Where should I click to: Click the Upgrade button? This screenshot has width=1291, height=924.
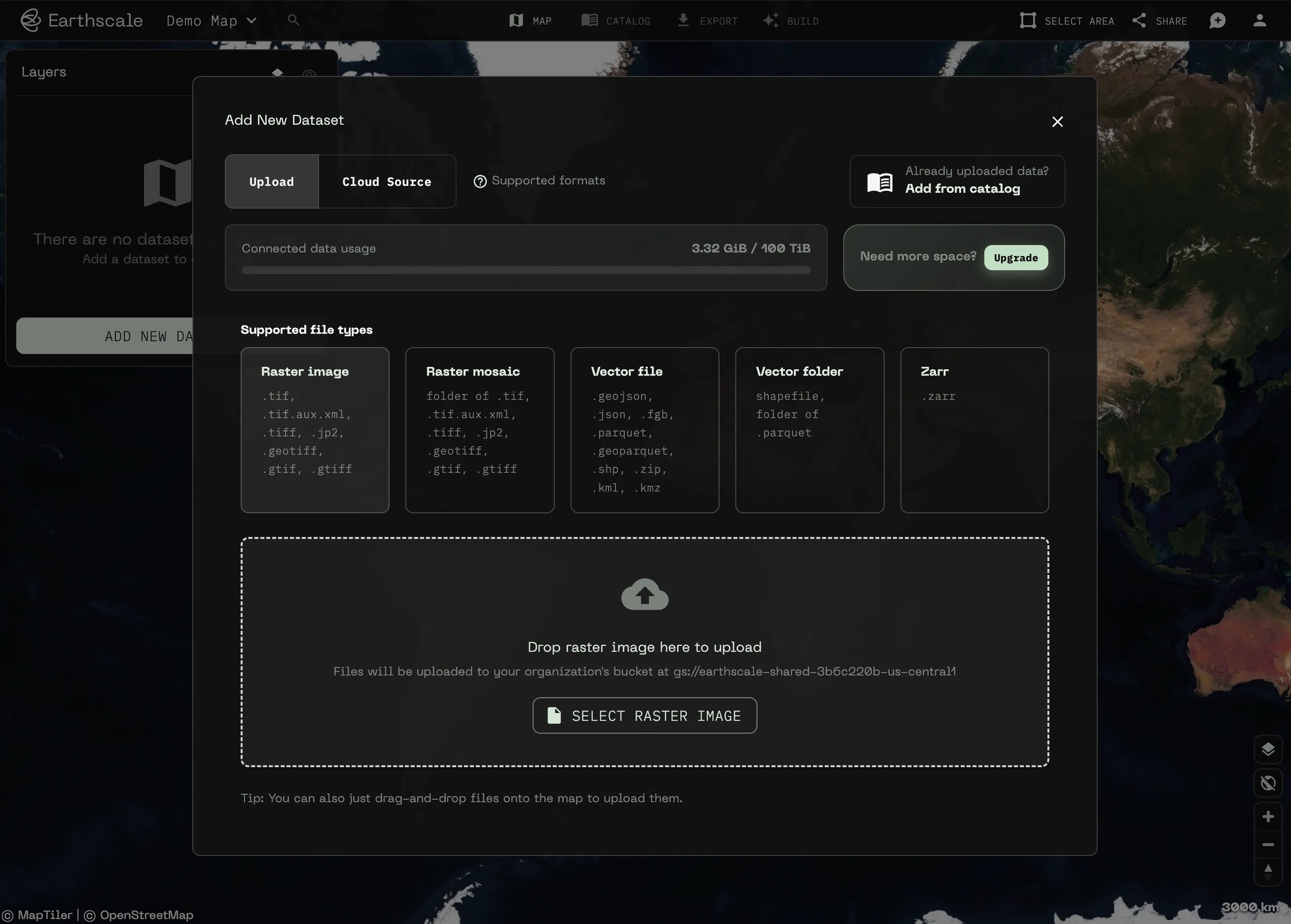click(1016, 258)
